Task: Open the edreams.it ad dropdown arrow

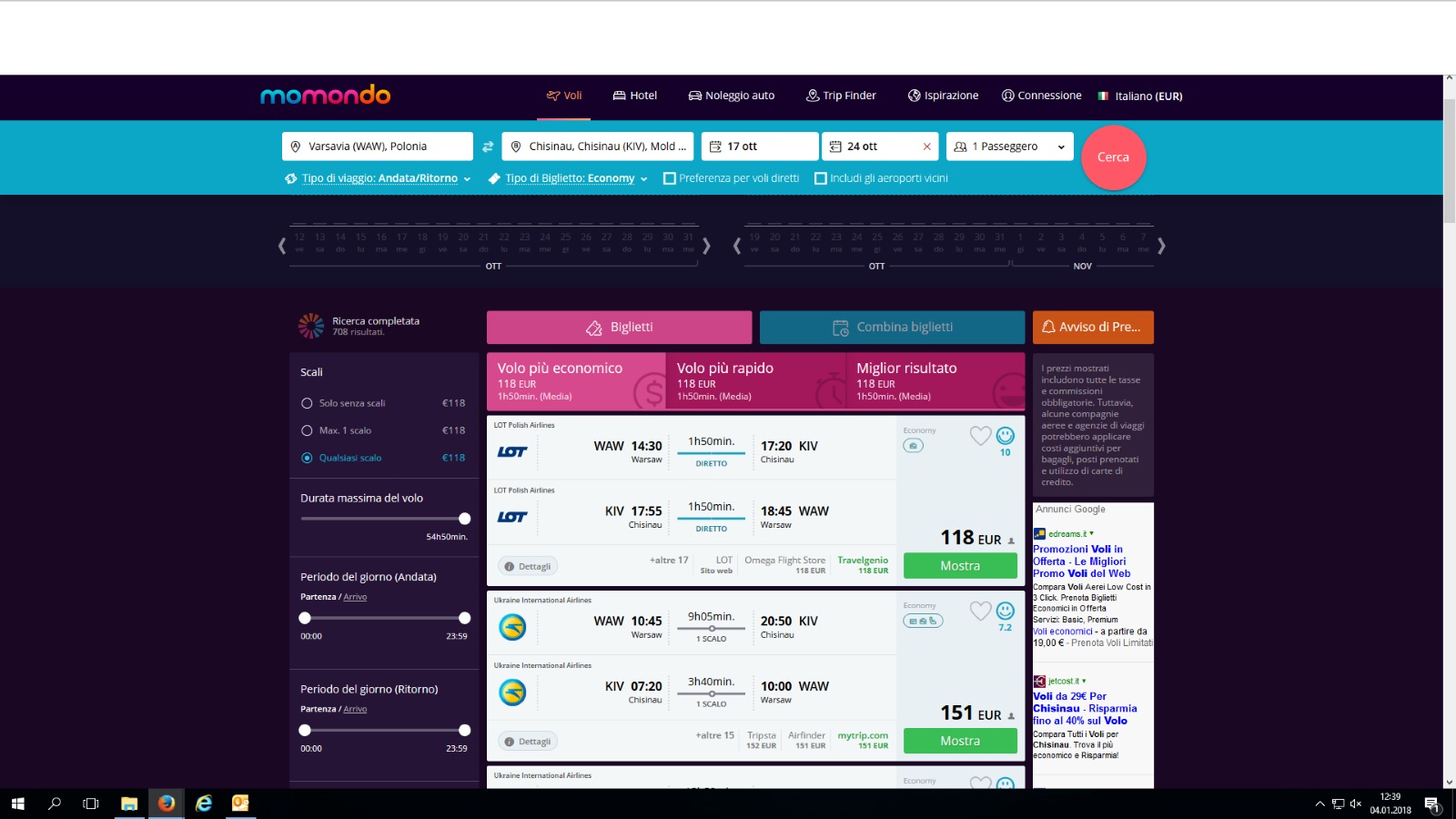Action: [x=1091, y=534]
